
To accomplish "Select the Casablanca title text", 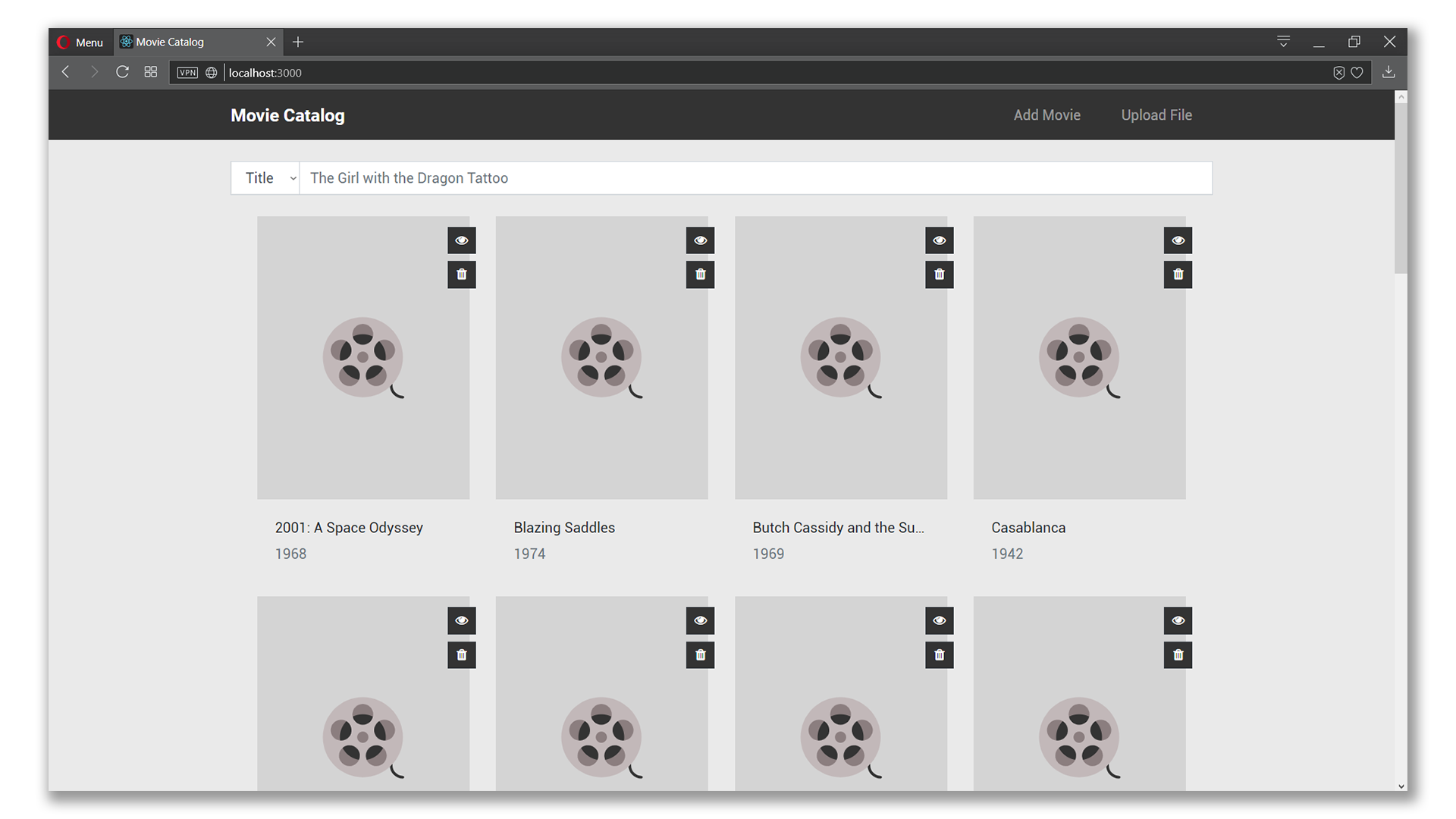I will coord(1028,528).
